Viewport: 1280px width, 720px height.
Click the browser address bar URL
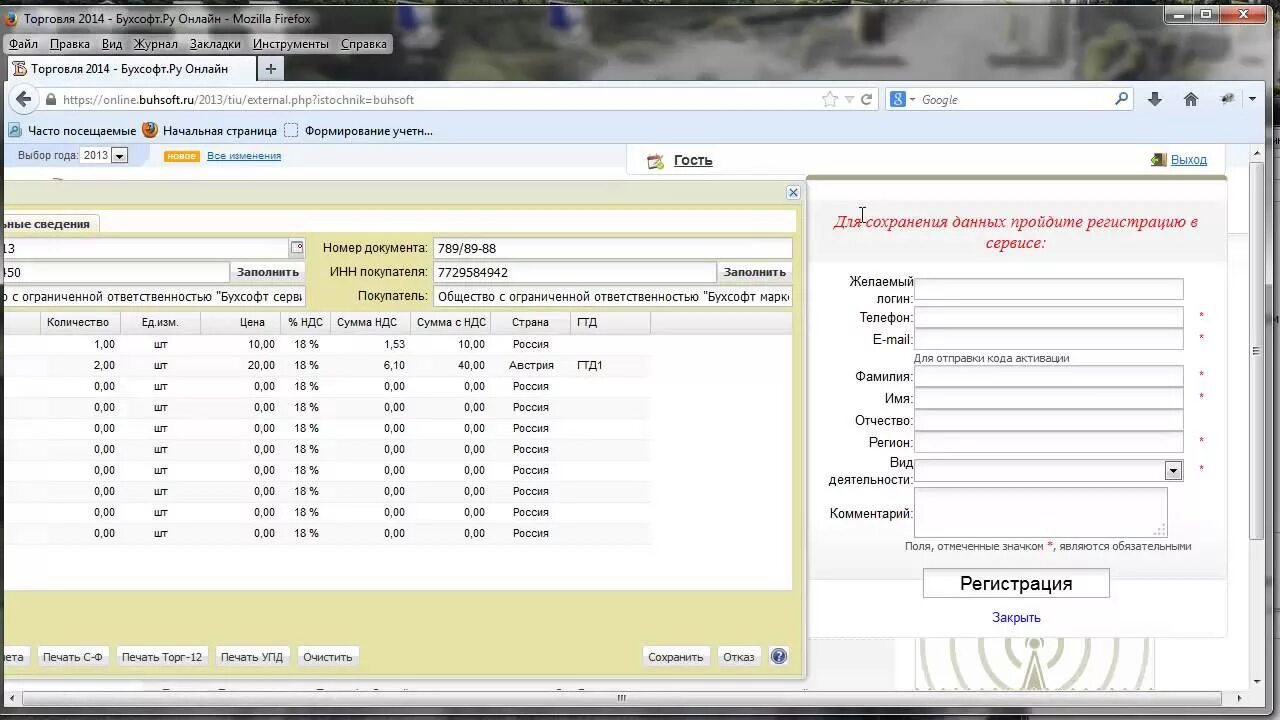[x=430, y=99]
